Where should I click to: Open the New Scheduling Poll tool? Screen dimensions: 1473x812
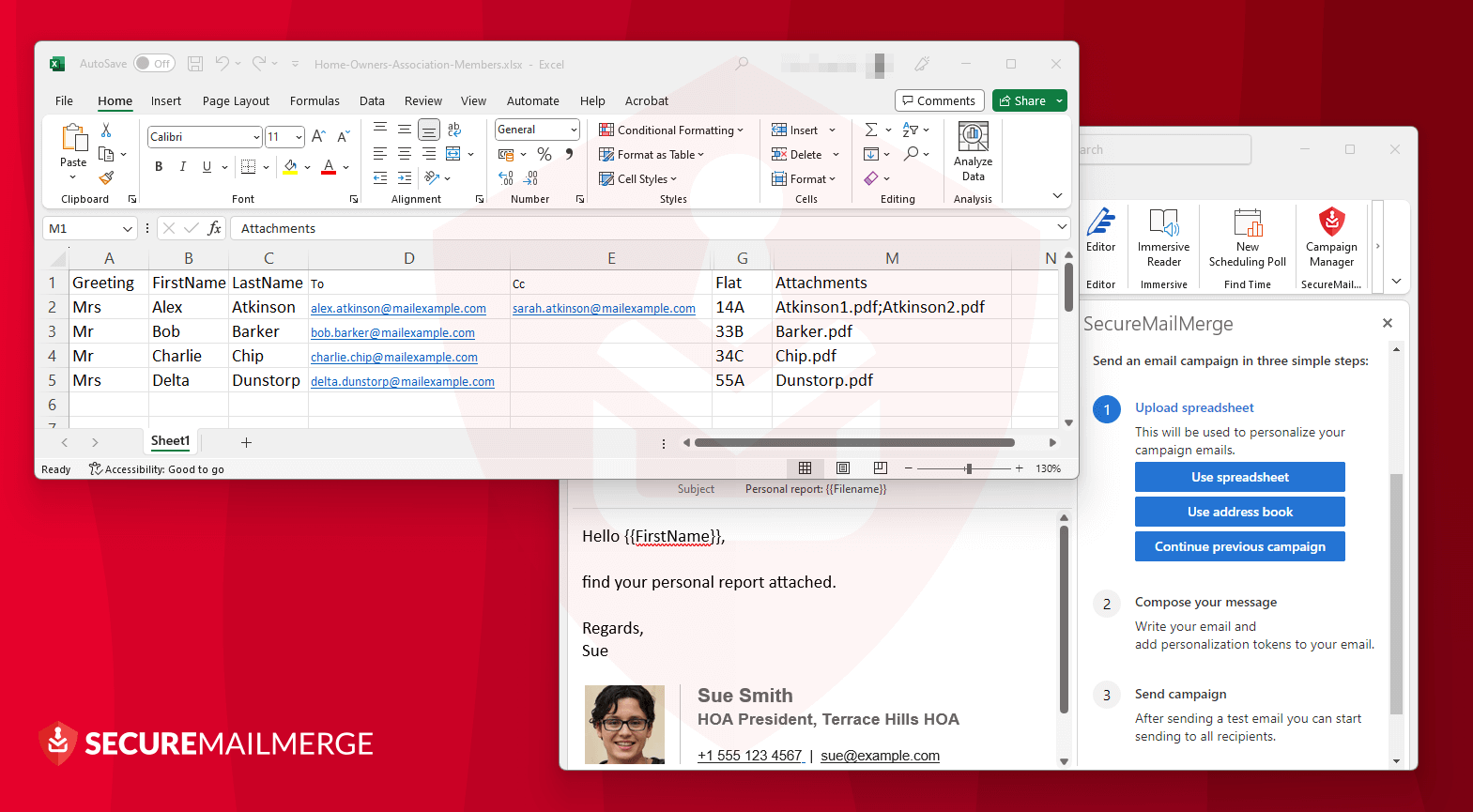1247,224
